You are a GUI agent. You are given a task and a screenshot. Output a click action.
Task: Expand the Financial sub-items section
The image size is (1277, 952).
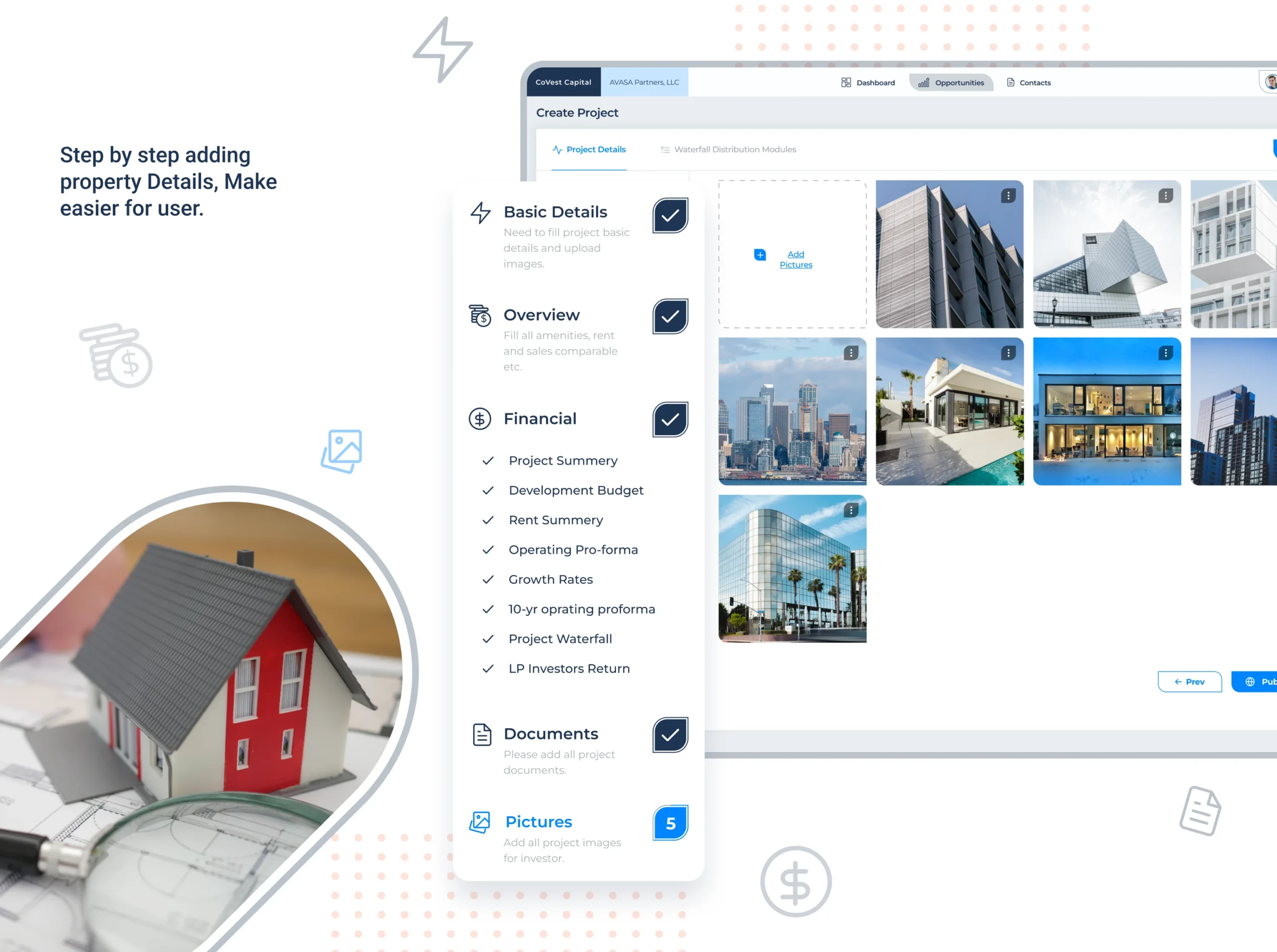[x=540, y=418]
